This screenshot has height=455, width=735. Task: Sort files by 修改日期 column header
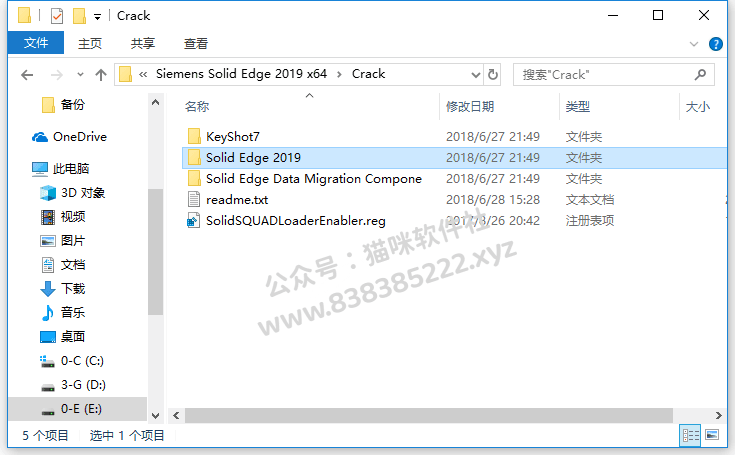click(470, 107)
